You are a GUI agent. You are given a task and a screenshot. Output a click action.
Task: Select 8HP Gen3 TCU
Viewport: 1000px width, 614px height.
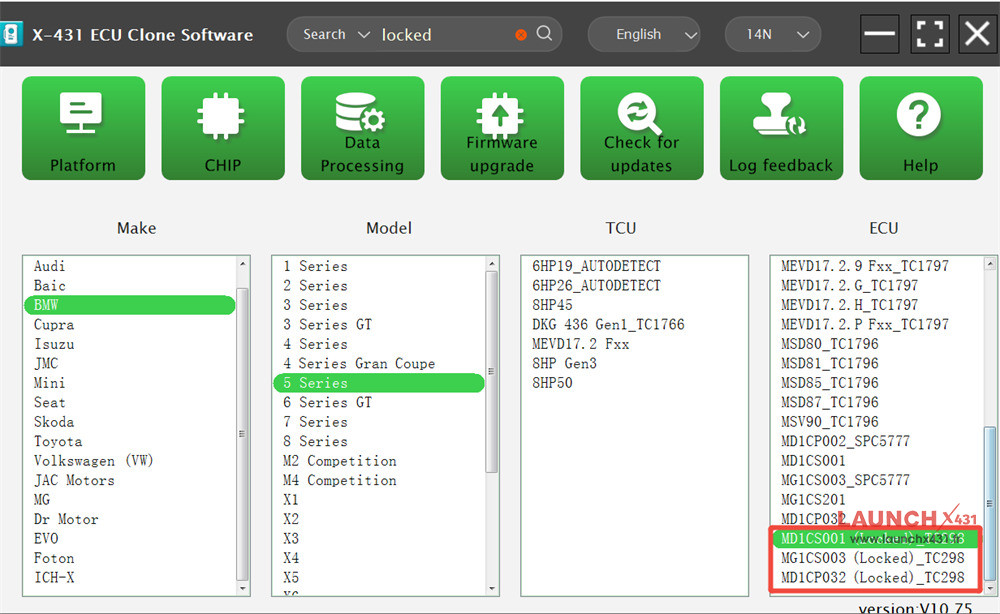564,363
